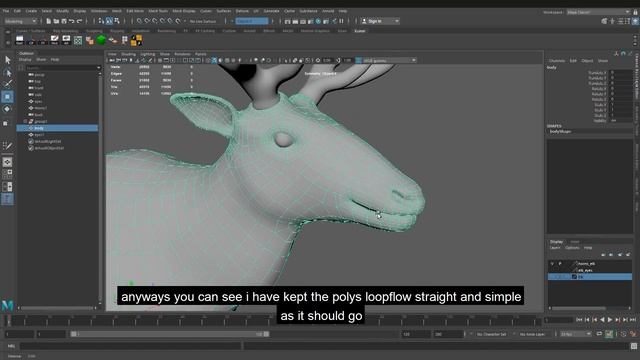Open the viewport Shading menu
640x360 pixels.
(x=128, y=54)
